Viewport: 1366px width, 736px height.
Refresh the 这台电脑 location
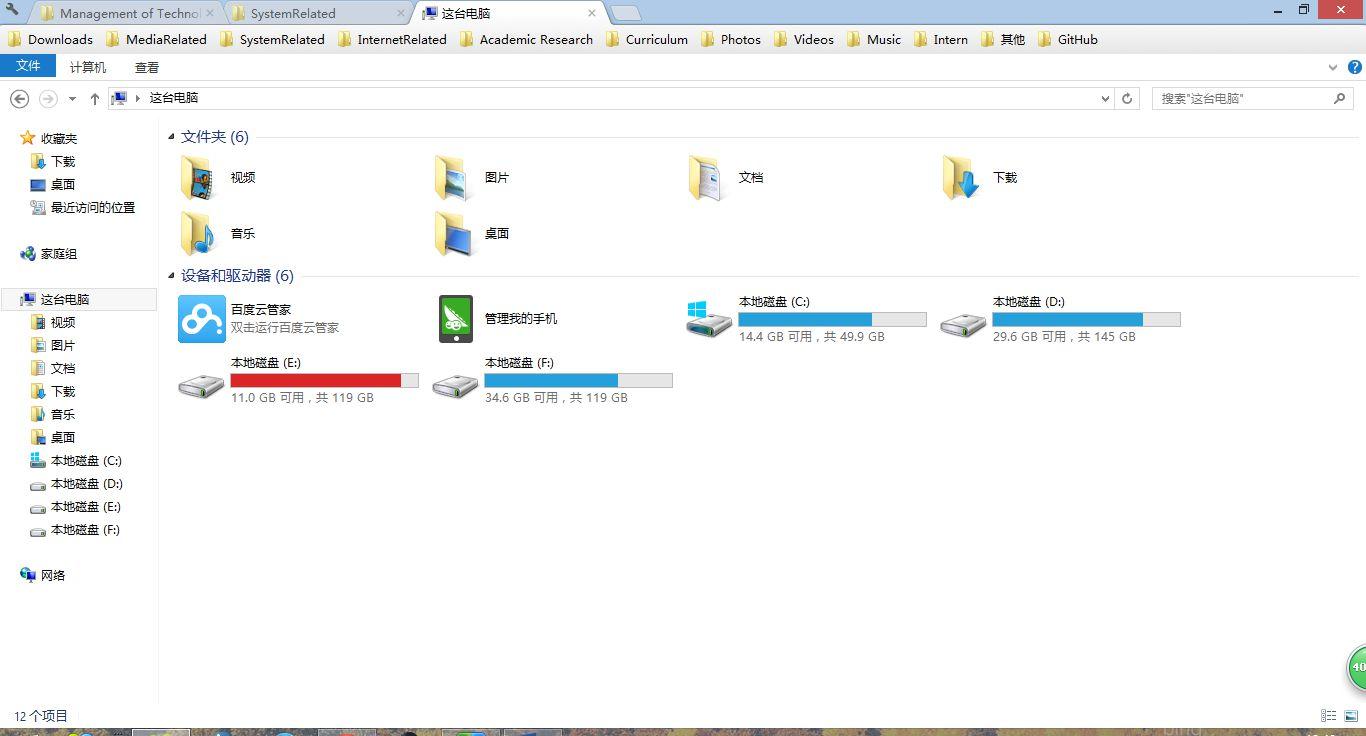1127,98
